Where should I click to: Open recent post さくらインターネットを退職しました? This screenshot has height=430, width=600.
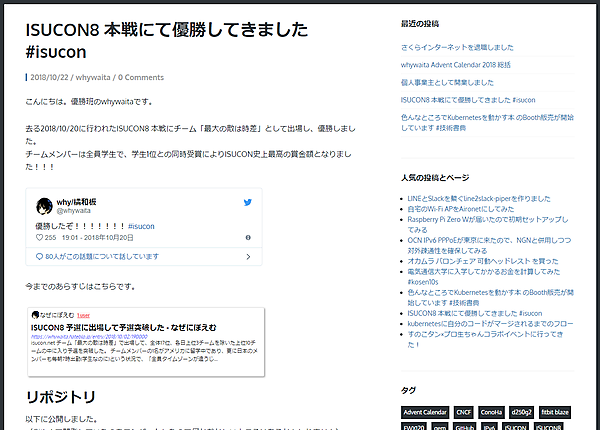point(456,47)
